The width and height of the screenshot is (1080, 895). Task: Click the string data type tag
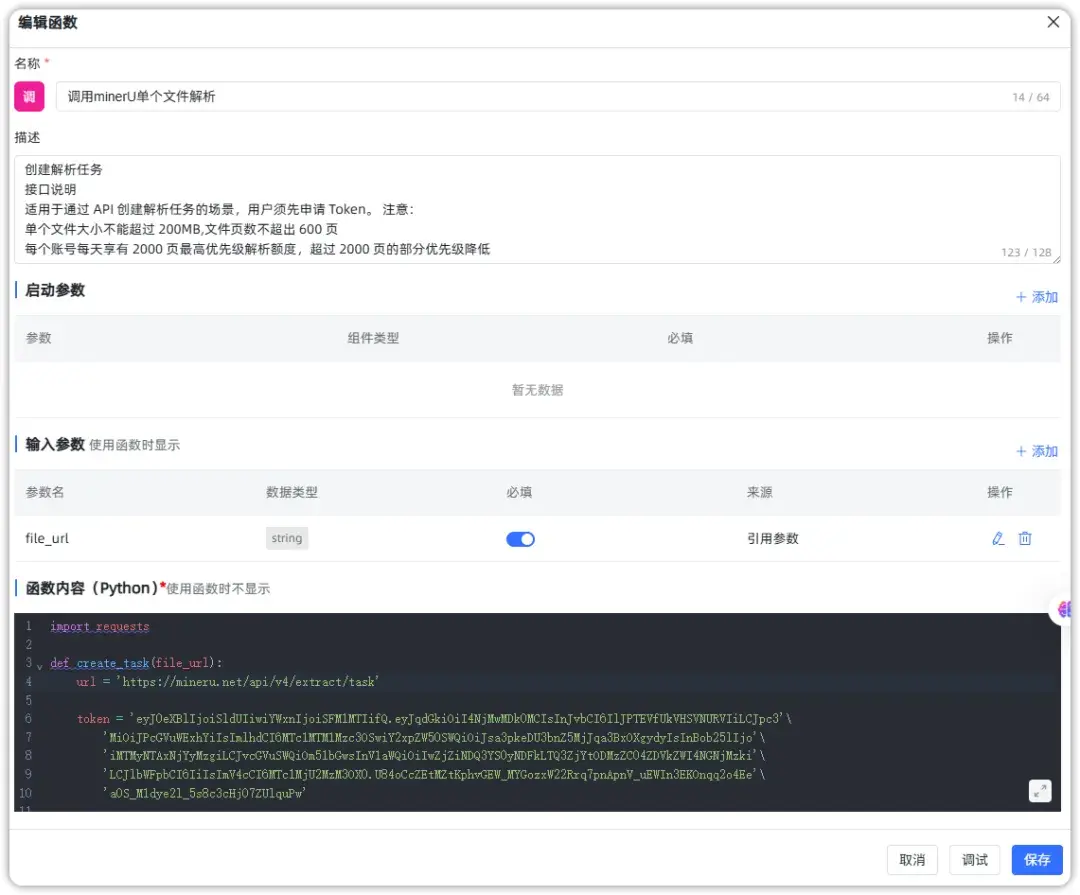(x=286, y=538)
